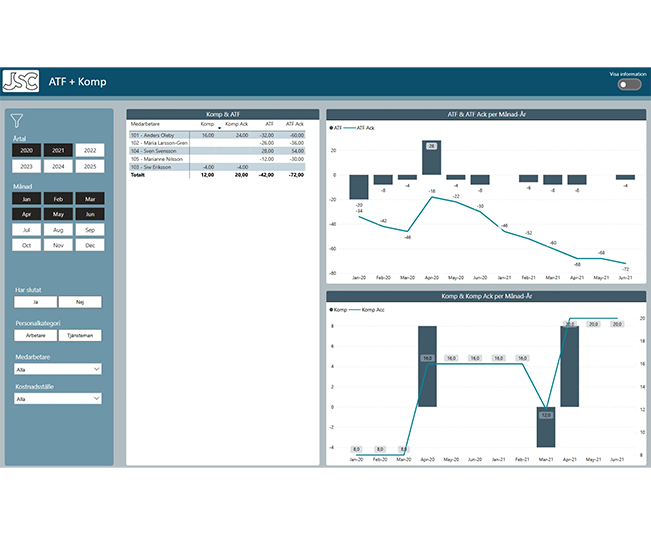
Task: Select year 2024 slicer button
Action: [58, 166]
